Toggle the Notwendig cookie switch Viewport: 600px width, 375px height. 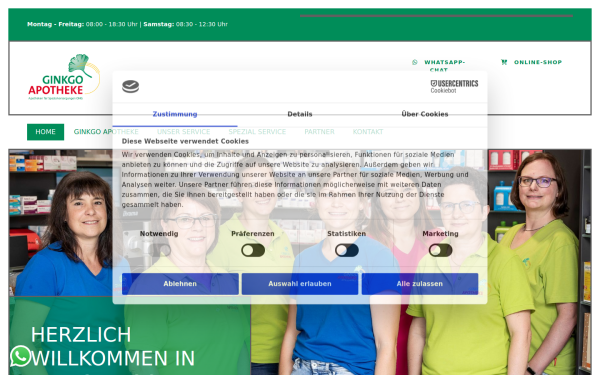(159, 251)
